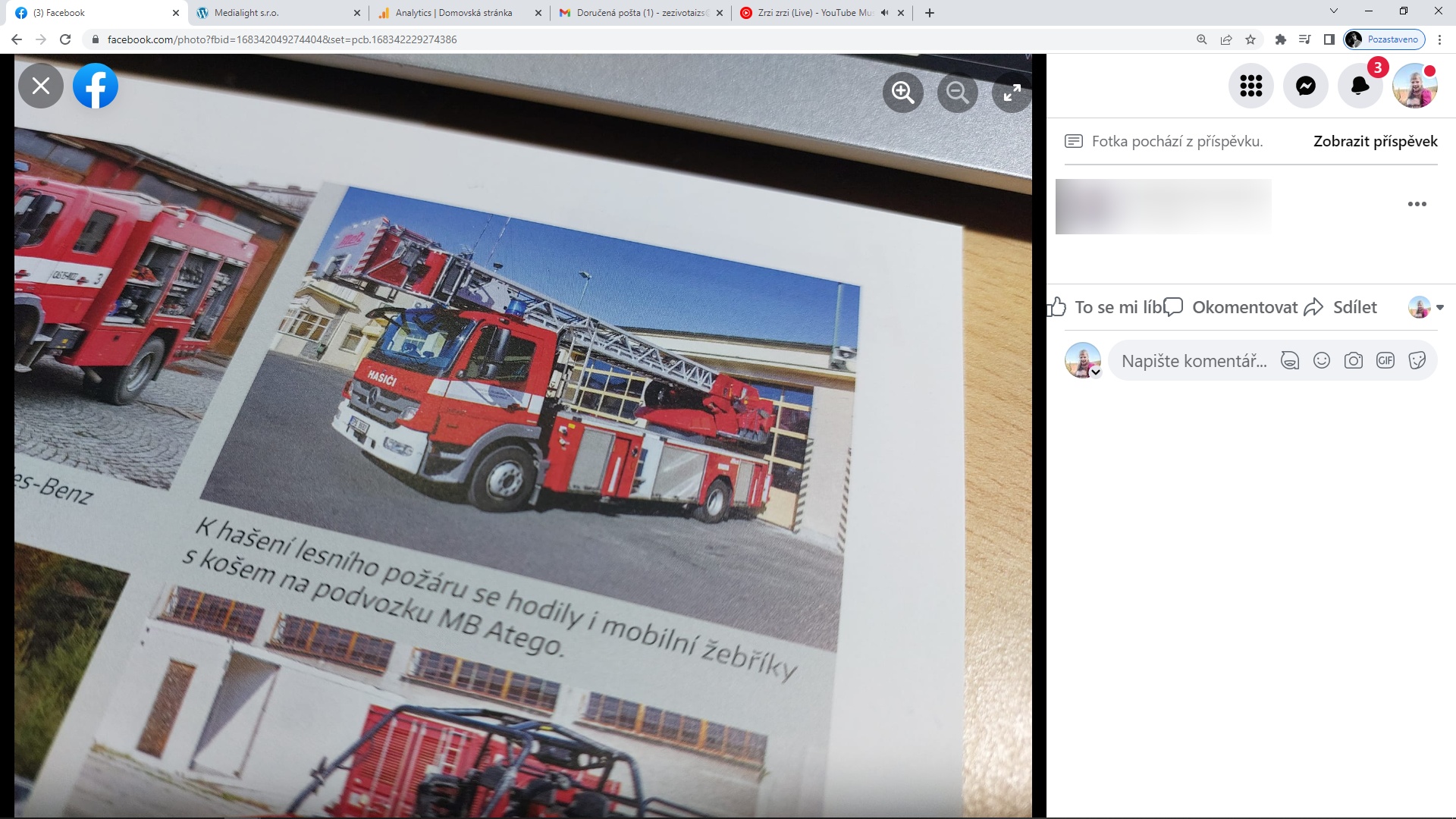
Task: Open the tab search dropdown arrow
Action: tap(1334, 11)
